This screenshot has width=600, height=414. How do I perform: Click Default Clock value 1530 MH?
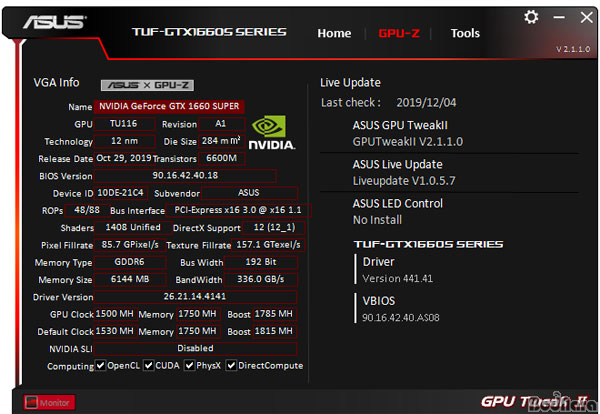pos(116,331)
